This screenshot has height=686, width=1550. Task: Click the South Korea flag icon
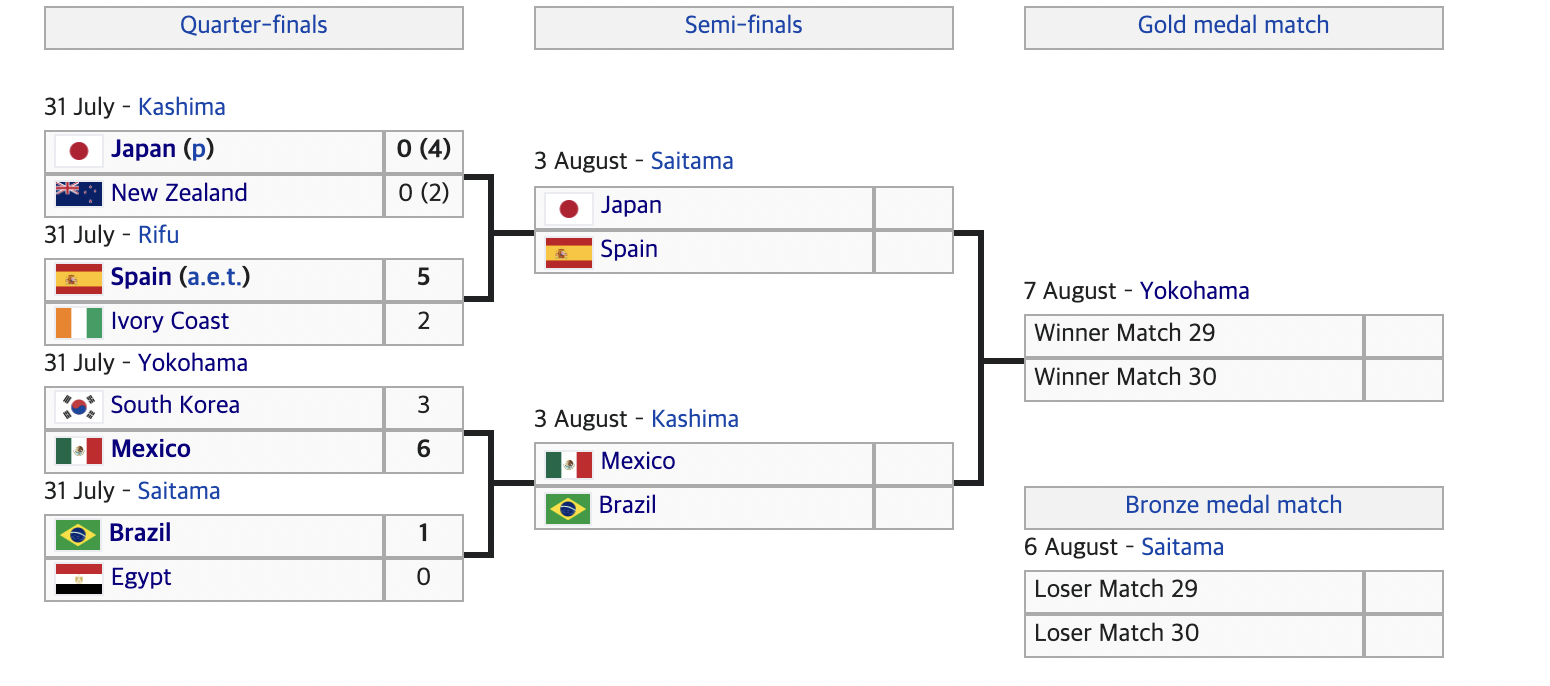pyautogui.click(x=79, y=406)
